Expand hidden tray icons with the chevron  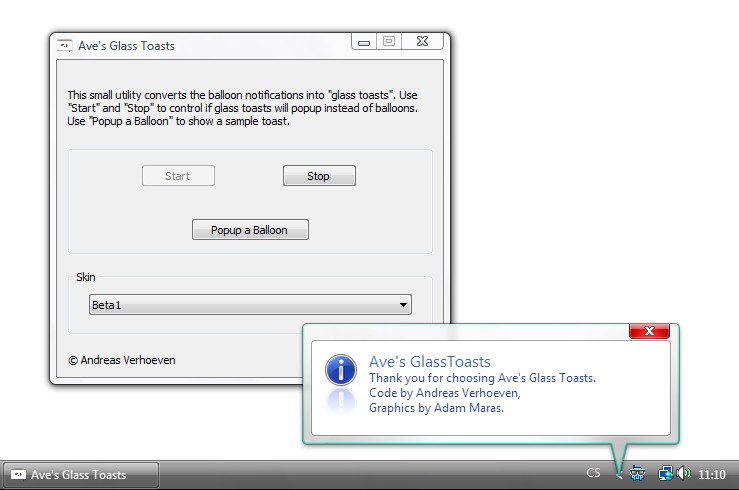[x=619, y=474]
